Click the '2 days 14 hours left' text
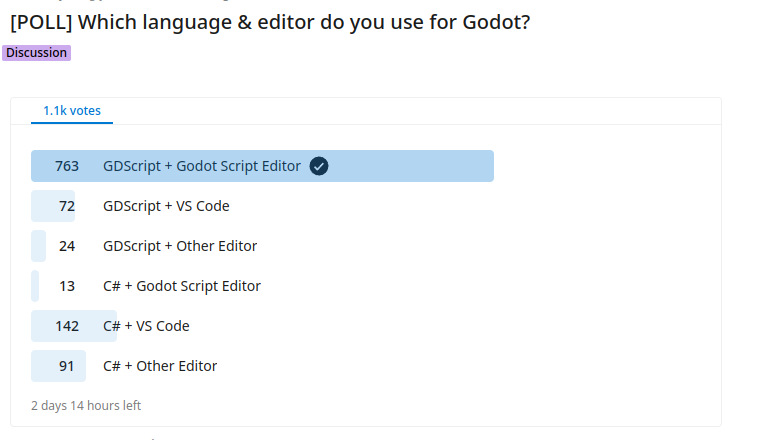 [86, 406]
